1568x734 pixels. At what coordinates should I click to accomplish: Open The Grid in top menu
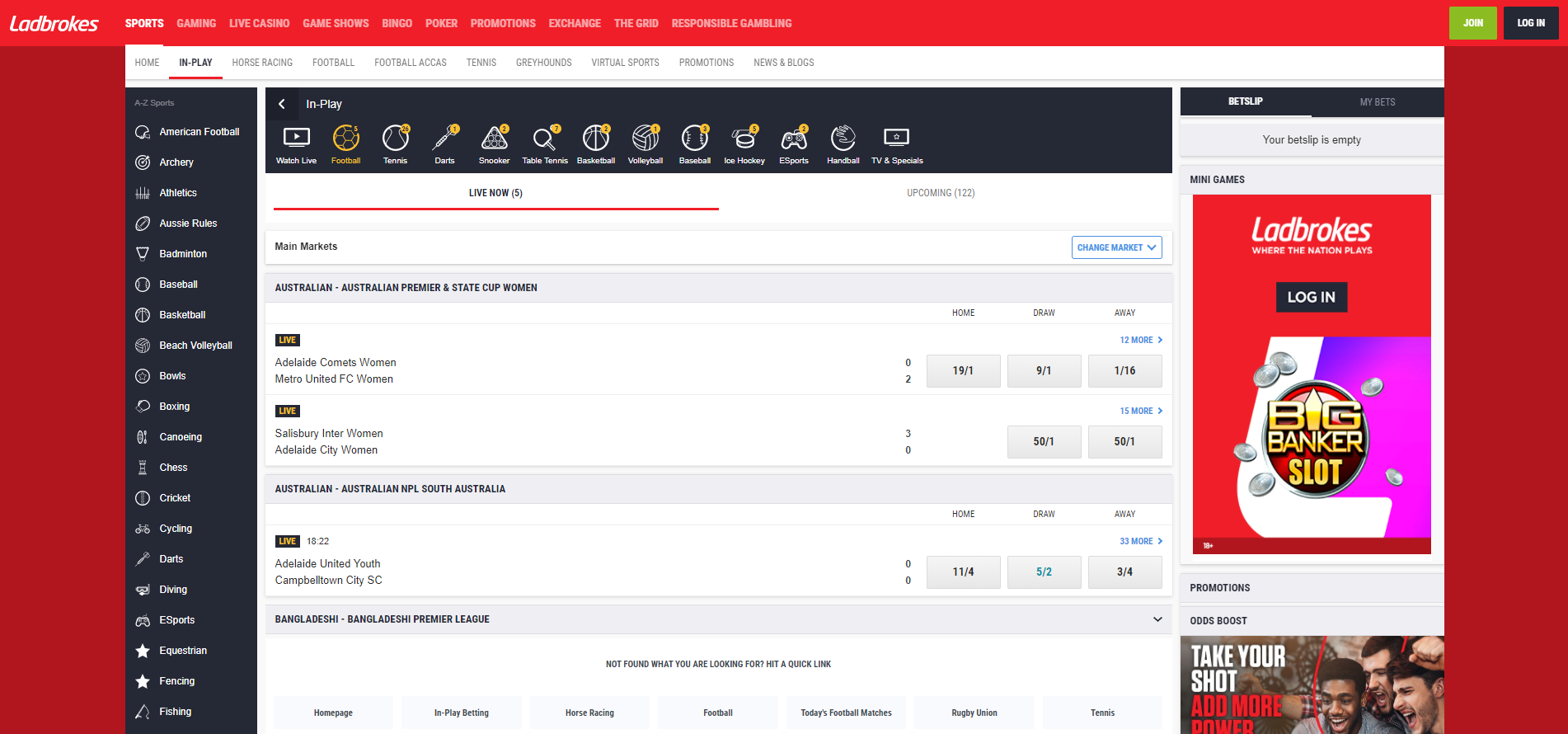[x=636, y=23]
